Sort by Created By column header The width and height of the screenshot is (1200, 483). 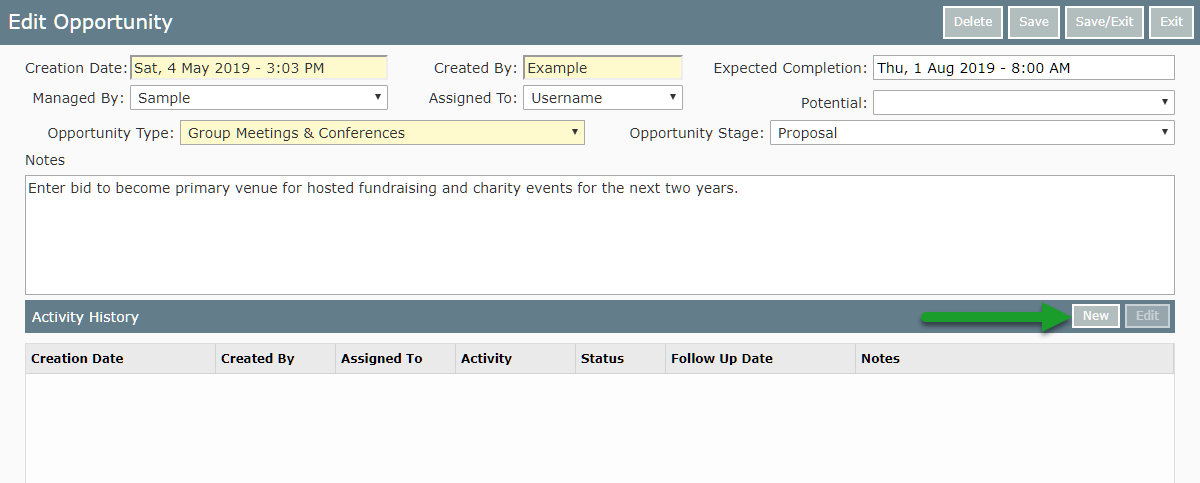click(x=258, y=358)
